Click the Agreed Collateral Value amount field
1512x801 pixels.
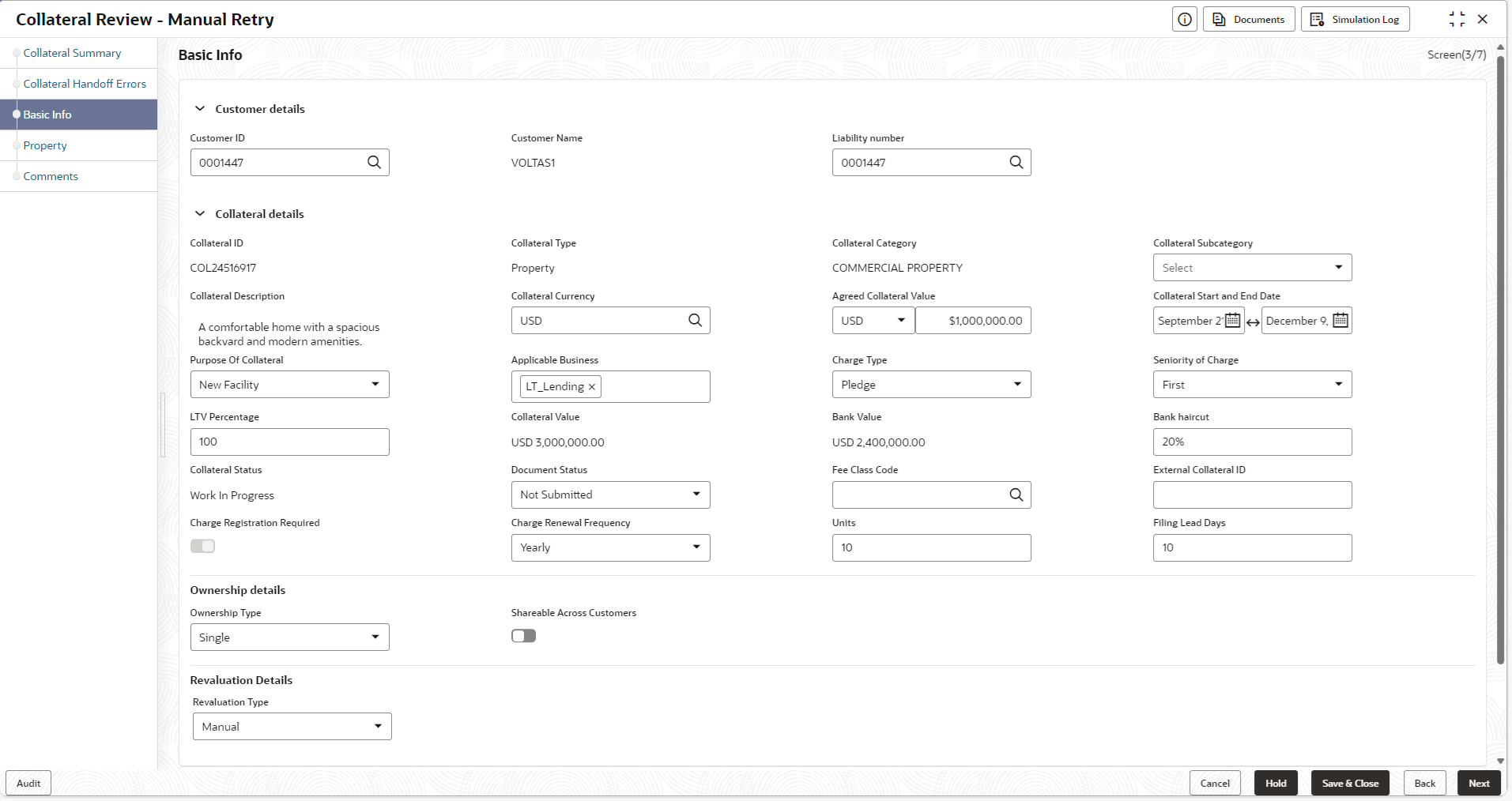pos(973,320)
